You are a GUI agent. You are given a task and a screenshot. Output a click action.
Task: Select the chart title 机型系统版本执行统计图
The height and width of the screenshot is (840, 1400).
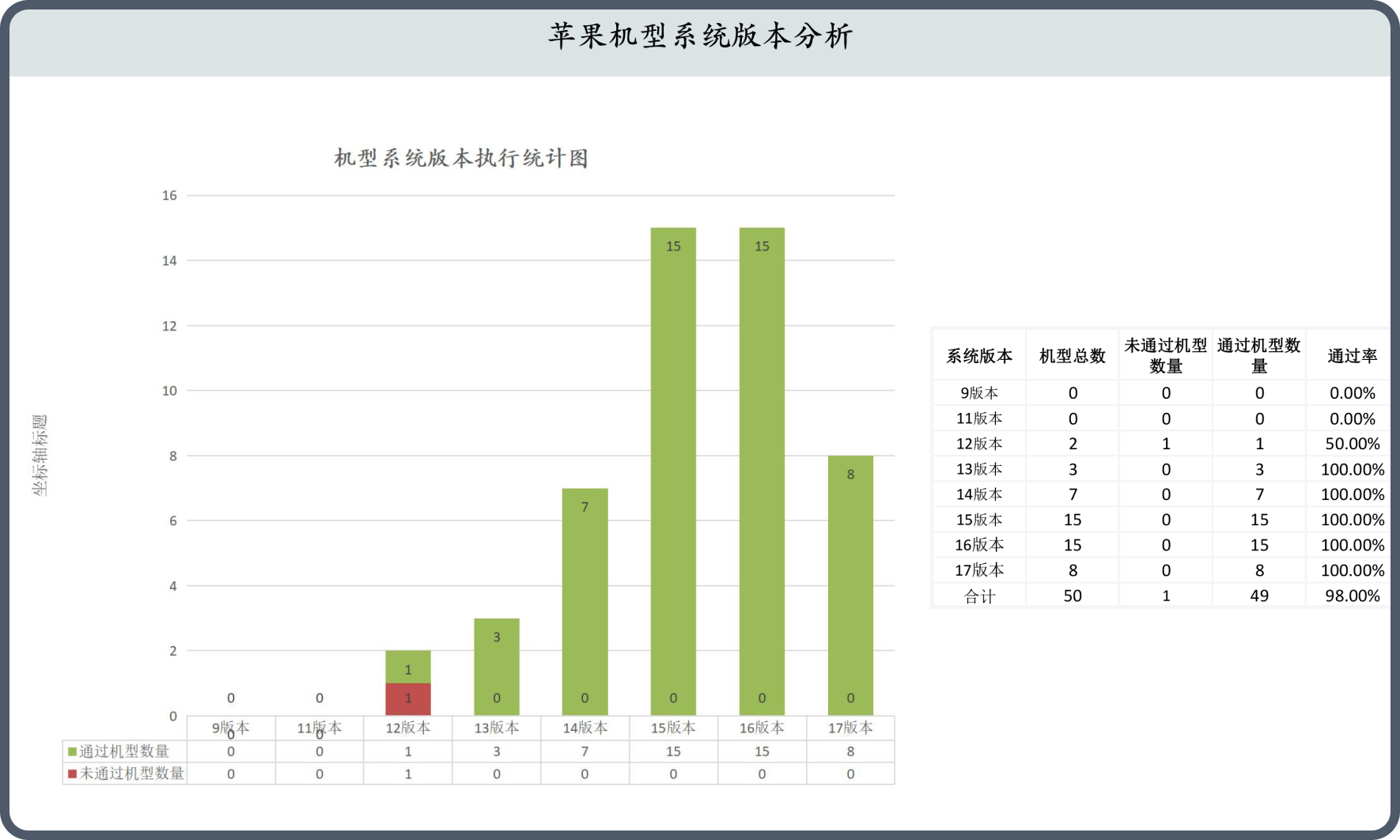point(461,158)
